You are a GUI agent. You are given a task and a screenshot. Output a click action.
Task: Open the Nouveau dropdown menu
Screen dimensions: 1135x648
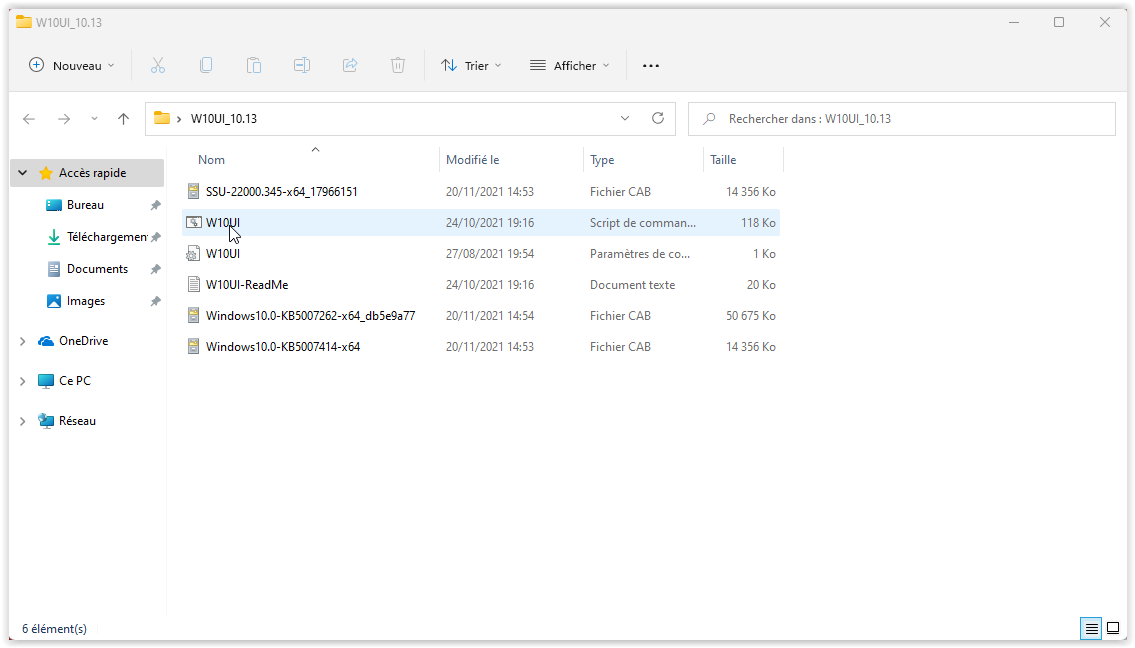72,65
